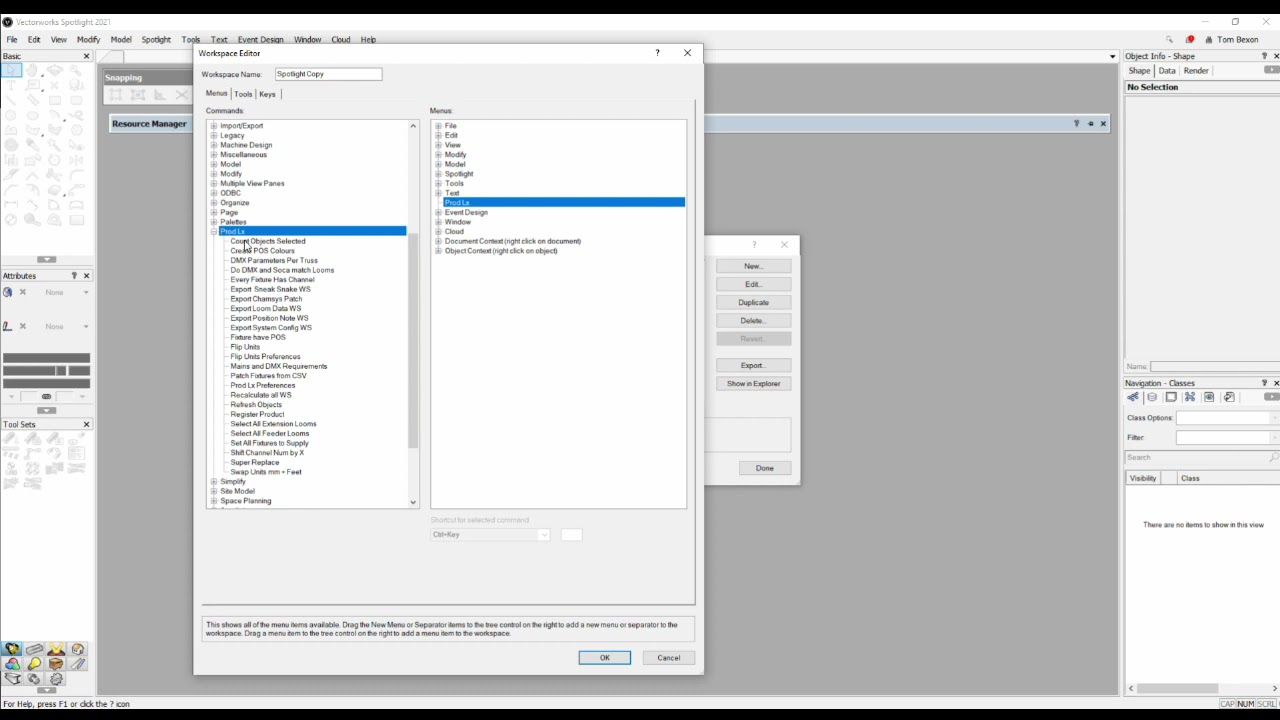Expand the File menu in the Menus tree
1280x720 pixels.
tap(438, 126)
